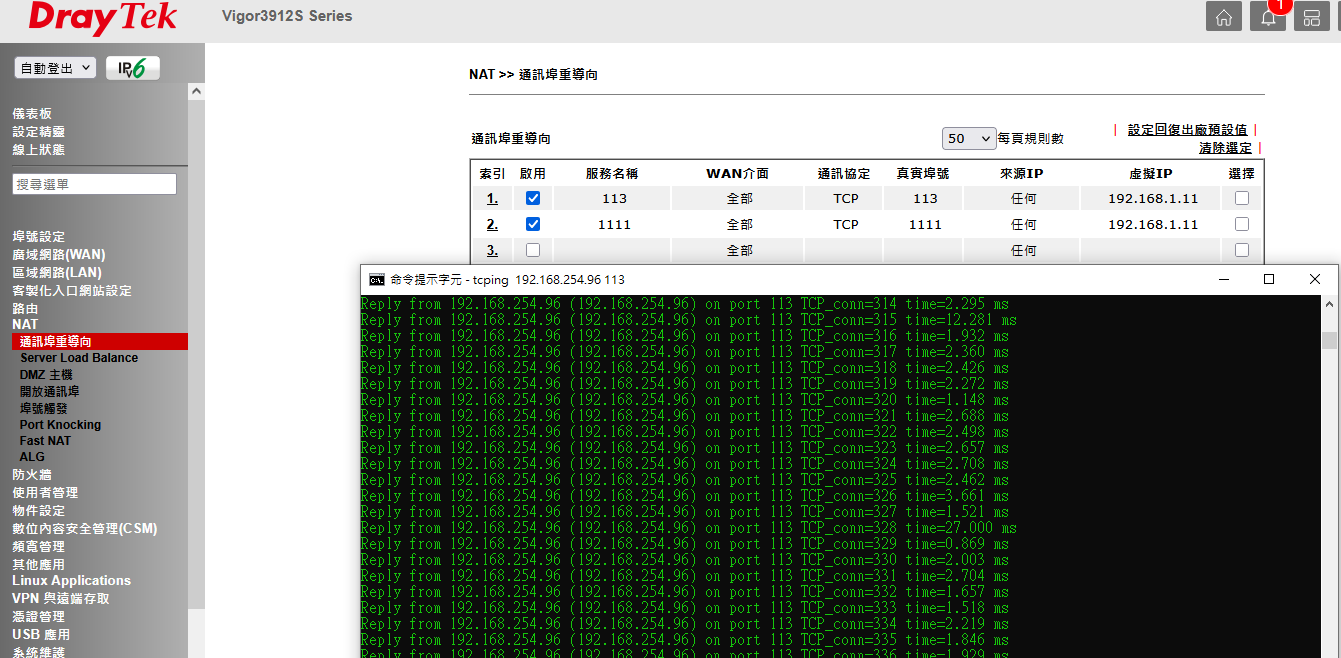Click the DrayTek logo
Image resolution: width=1341 pixels, height=658 pixels.
(102, 17)
